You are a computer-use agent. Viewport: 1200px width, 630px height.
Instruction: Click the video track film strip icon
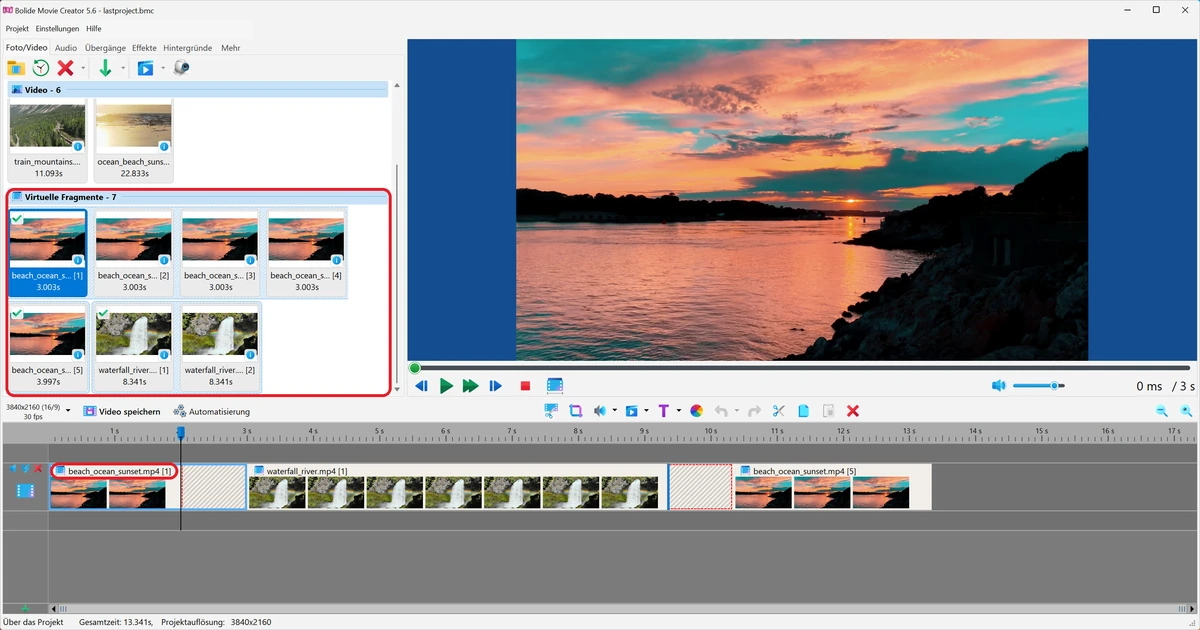[x=25, y=490]
